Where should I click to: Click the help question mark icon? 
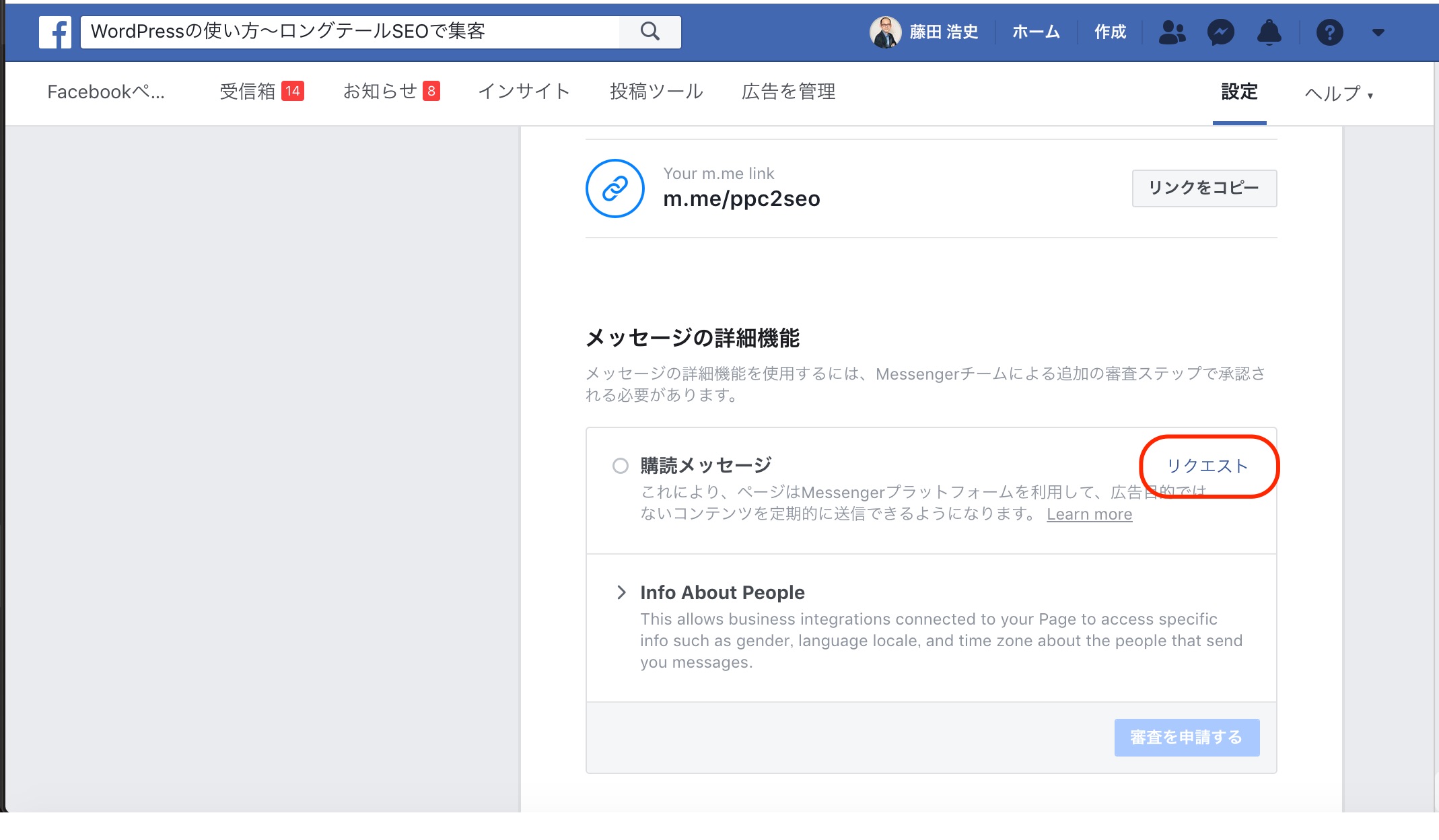pyautogui.click(x=1329, y=32)
